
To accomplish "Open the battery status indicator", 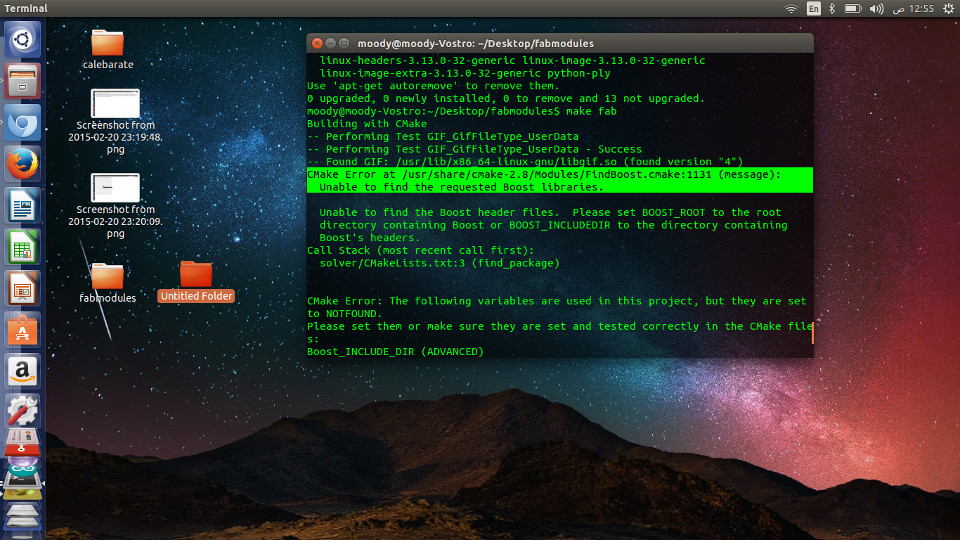I will click(853, 9).
